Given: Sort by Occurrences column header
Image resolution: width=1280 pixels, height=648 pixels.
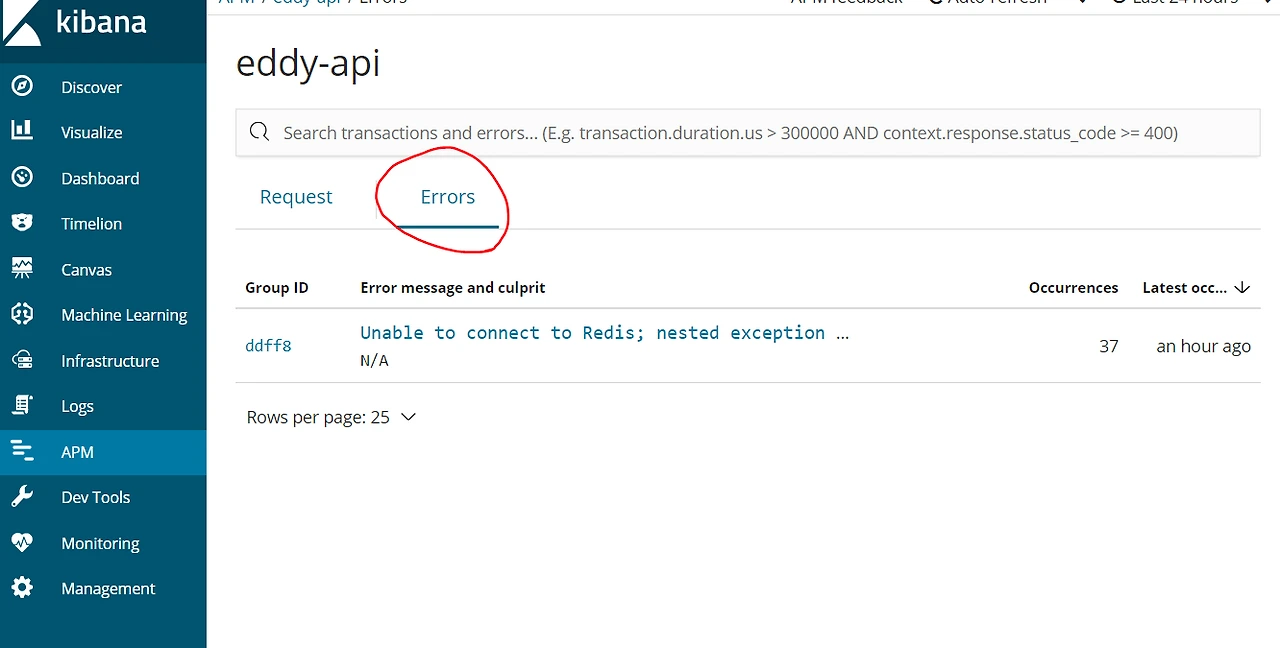Looking at the screenshot, I should (x=1073, y=287).
